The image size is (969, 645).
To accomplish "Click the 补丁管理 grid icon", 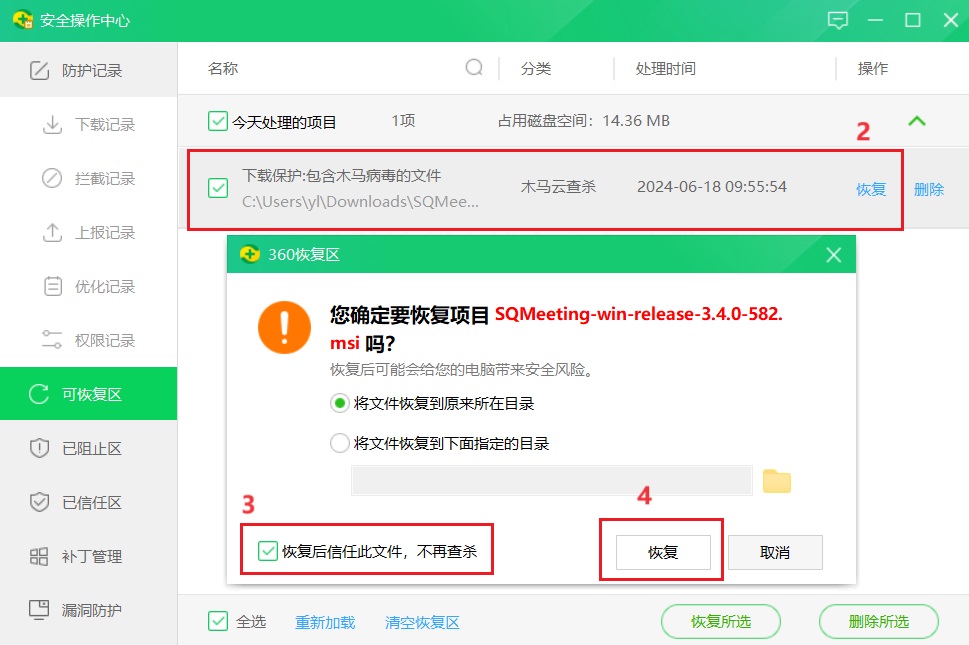I will [x=39, y=557].
